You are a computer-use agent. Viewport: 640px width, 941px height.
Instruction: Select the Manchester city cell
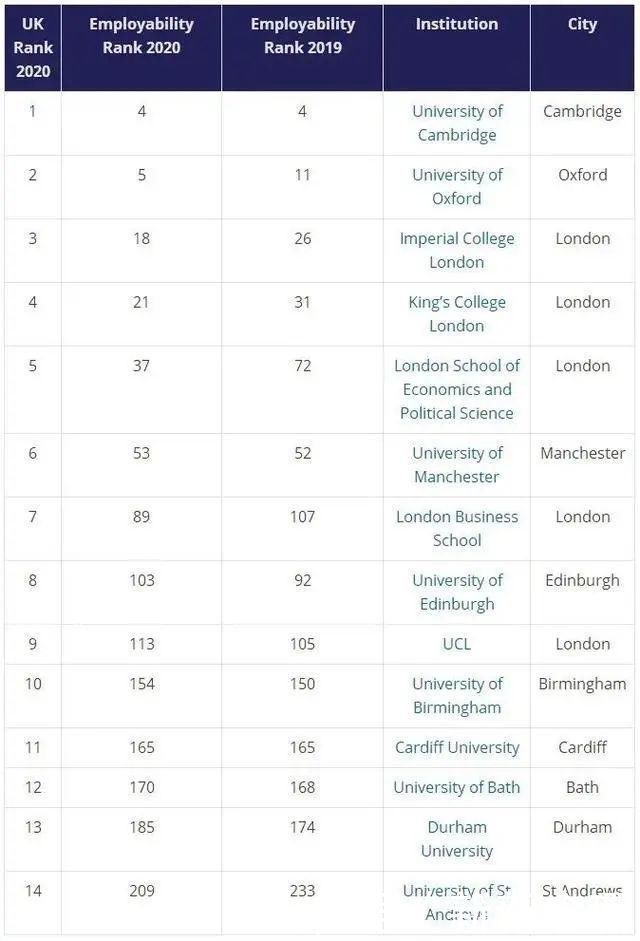tap(582, 453)
